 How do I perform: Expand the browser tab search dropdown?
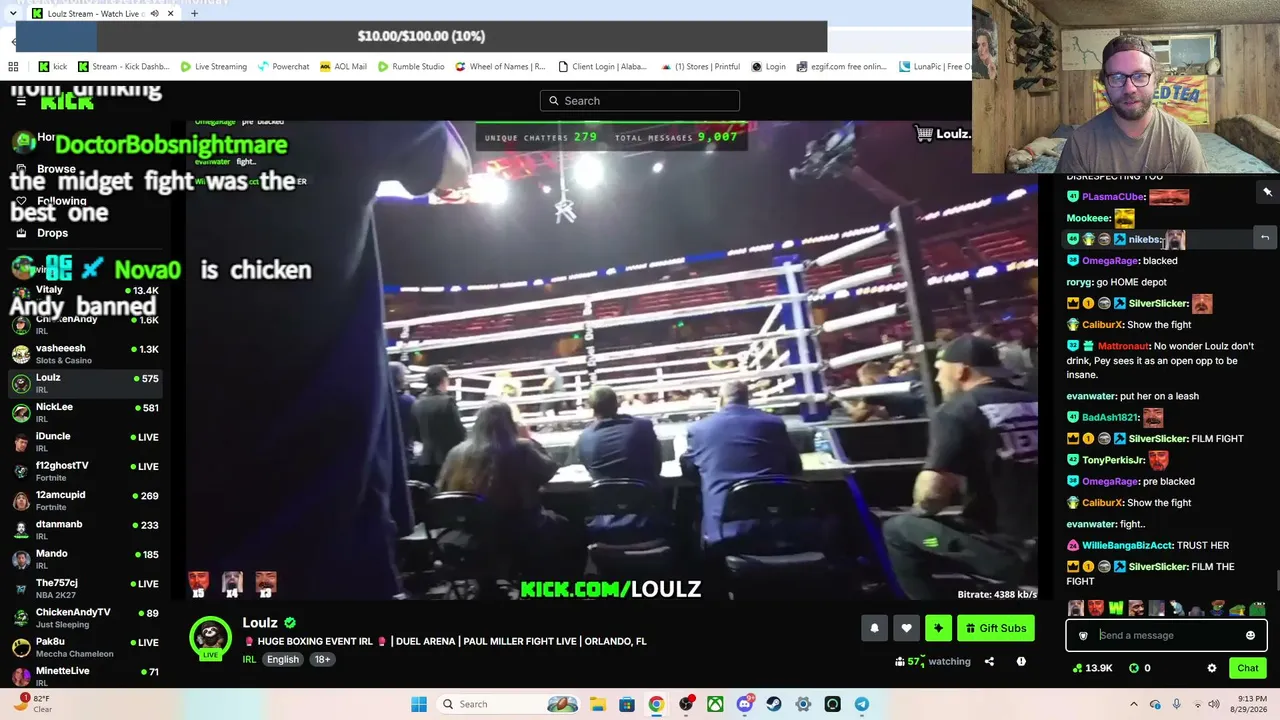pos(12,14)
